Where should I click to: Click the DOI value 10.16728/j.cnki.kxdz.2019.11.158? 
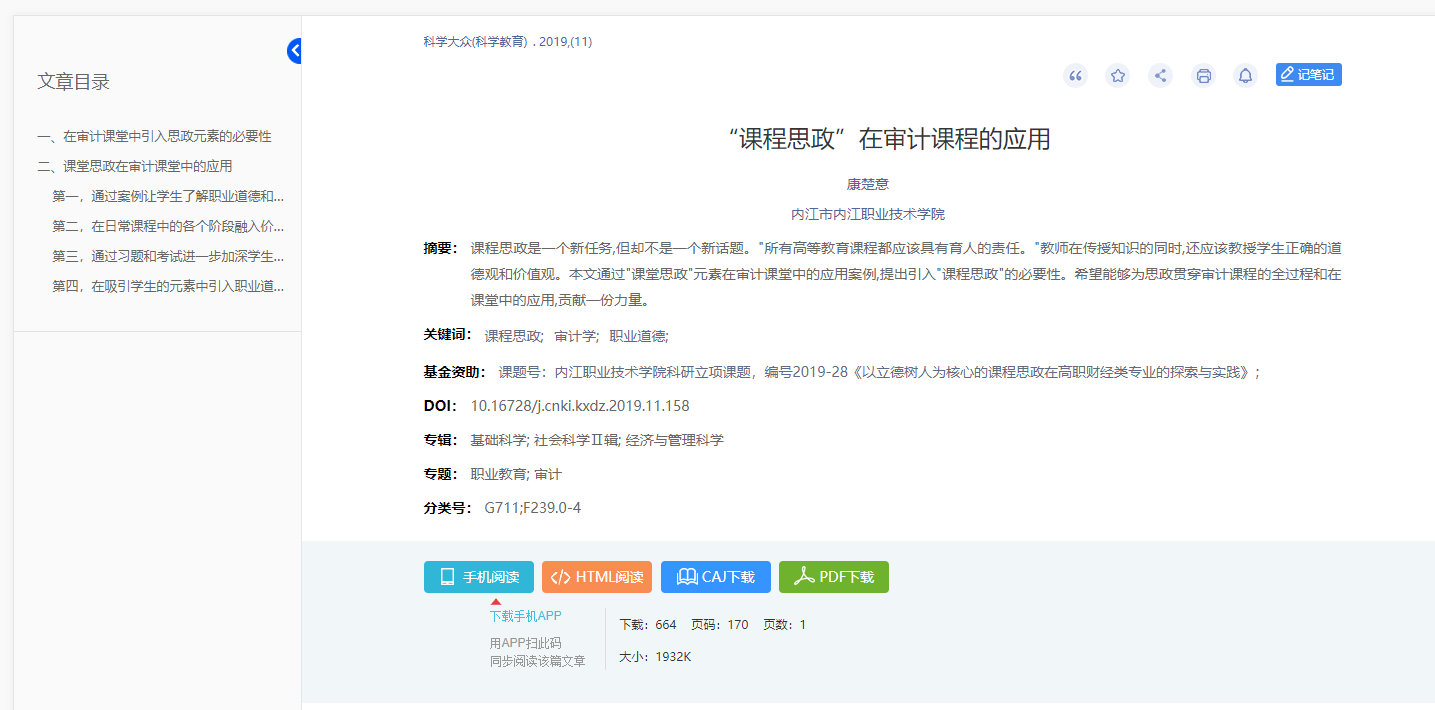click(580, 406)
